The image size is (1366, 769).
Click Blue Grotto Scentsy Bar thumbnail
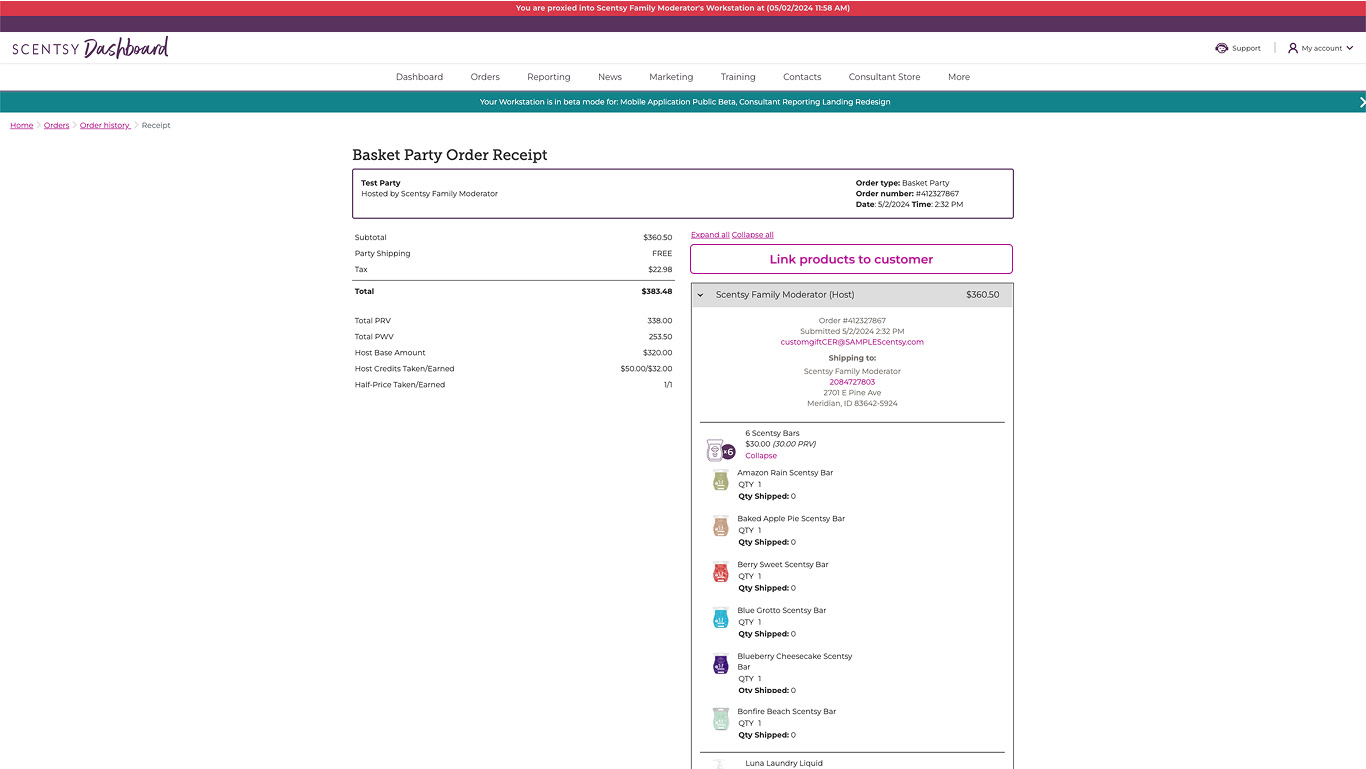pyautogui.click(x=720, y=618)
